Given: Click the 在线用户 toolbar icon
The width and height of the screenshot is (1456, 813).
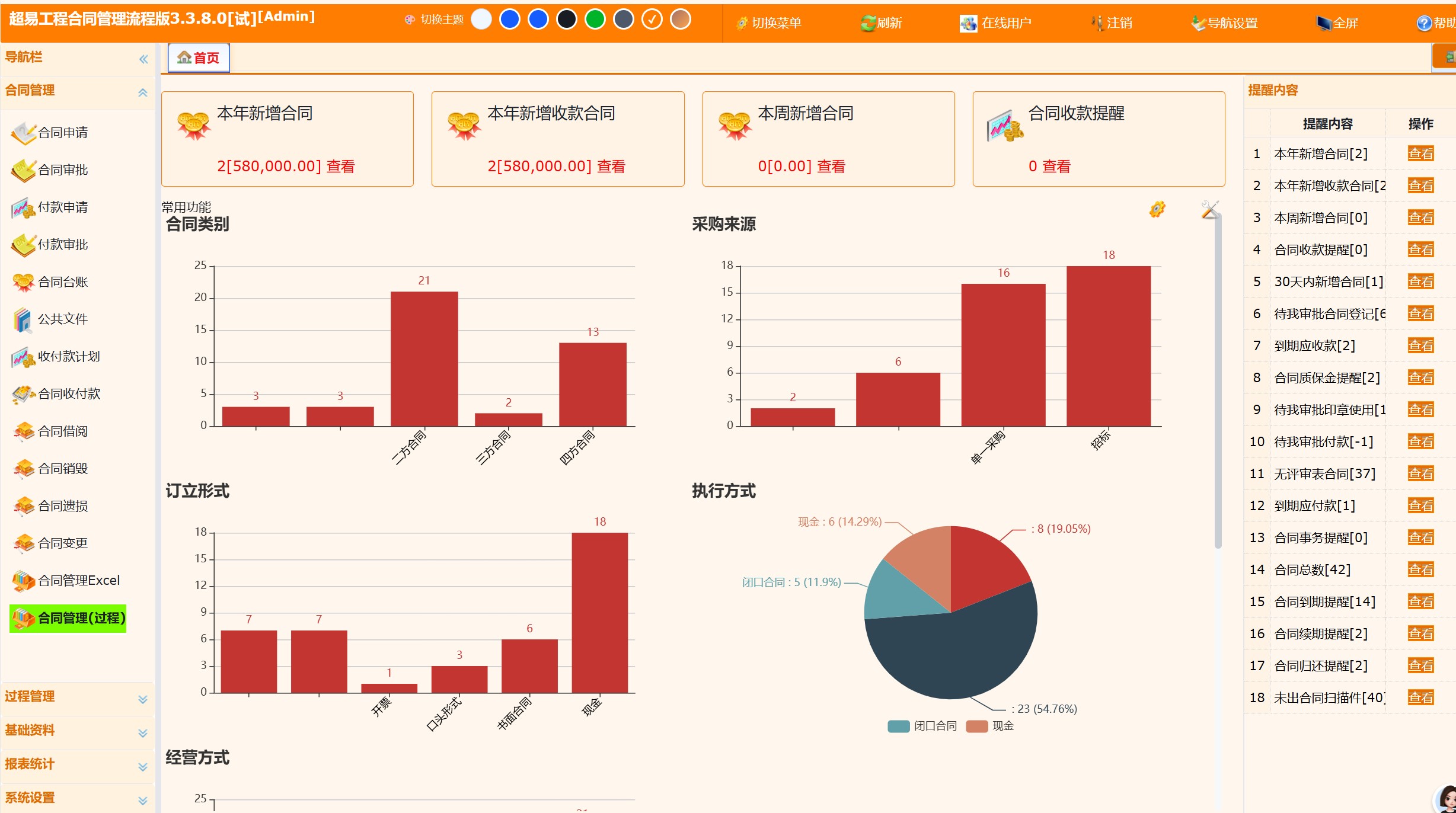Looking at the screenshot, I should [x=968, y=24].
